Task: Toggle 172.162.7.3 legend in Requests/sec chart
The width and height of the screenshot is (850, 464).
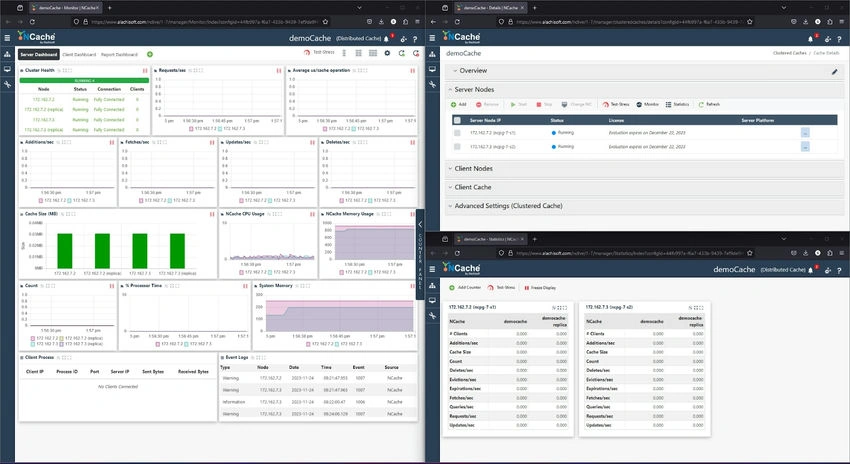Action: pos(233,128)
